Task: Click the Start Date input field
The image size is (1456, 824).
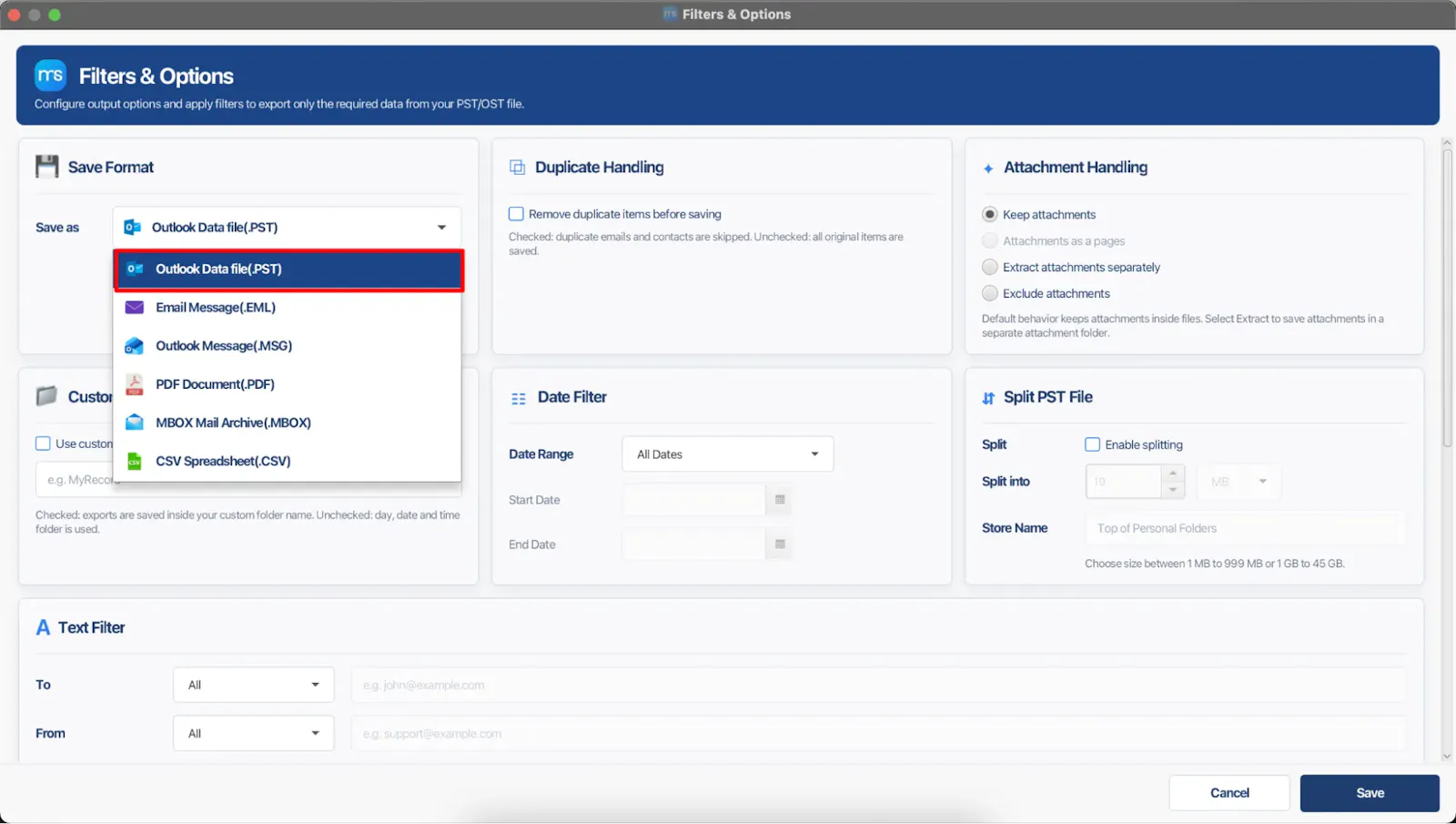Action: point(694,500)
